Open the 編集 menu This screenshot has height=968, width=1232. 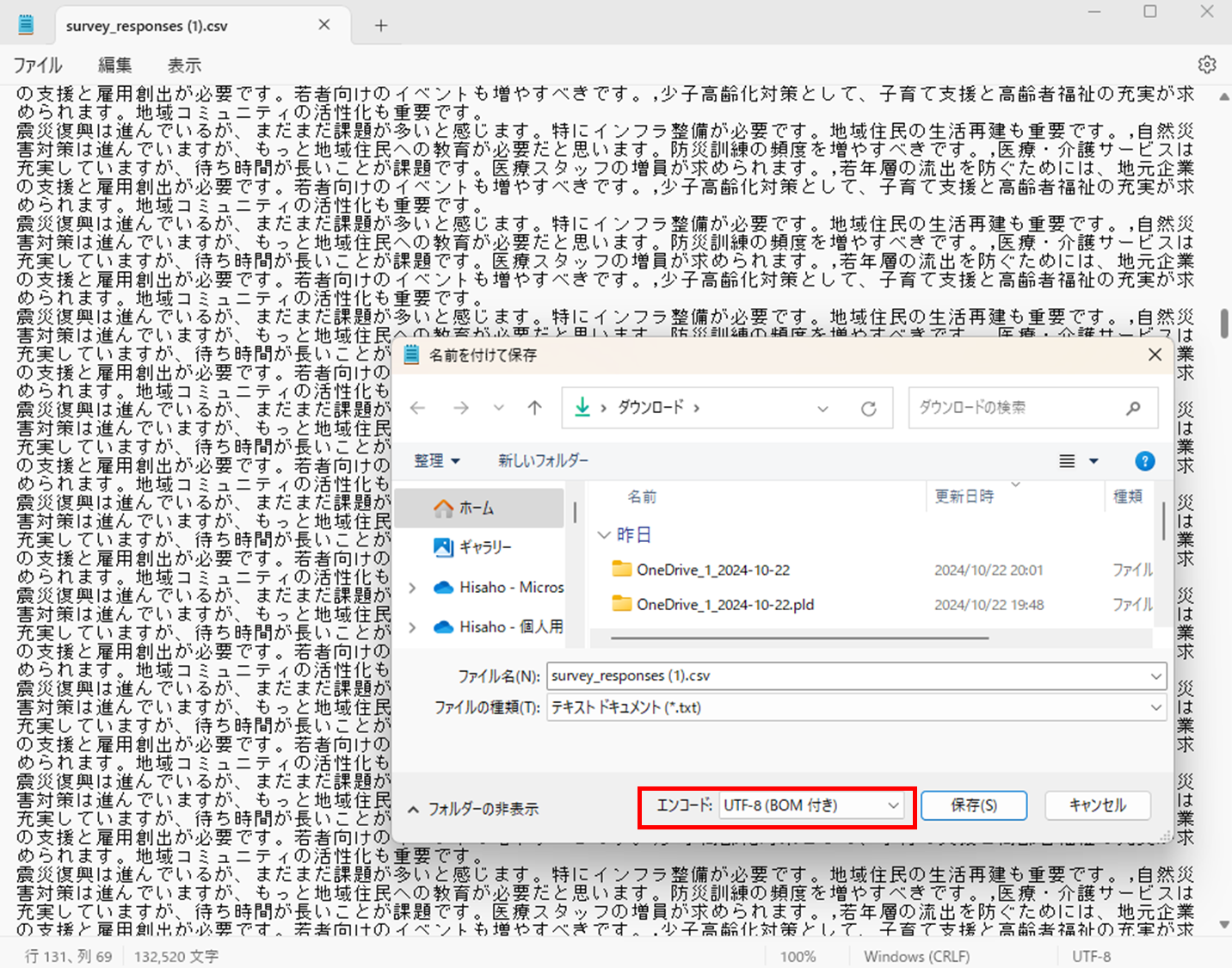[x=114, y=65]
